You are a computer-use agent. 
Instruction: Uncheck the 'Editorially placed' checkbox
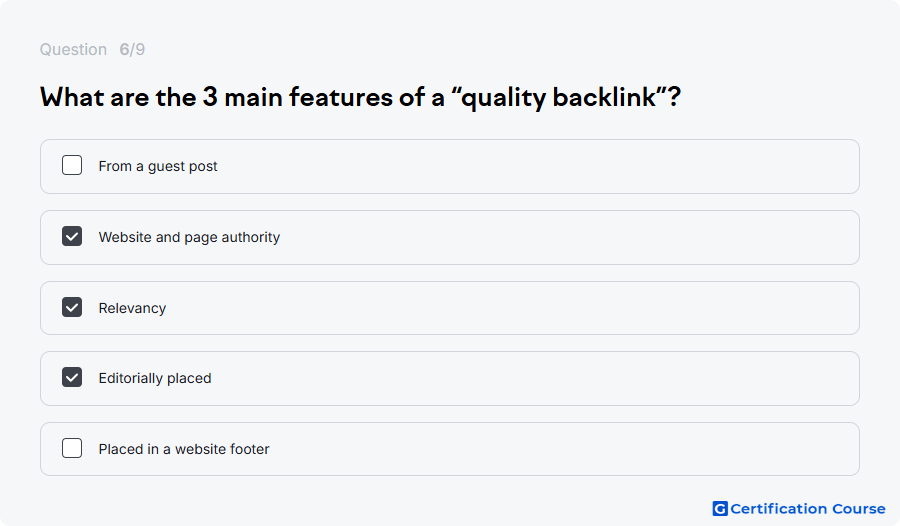pyautogui.click(x=72, y=377)
